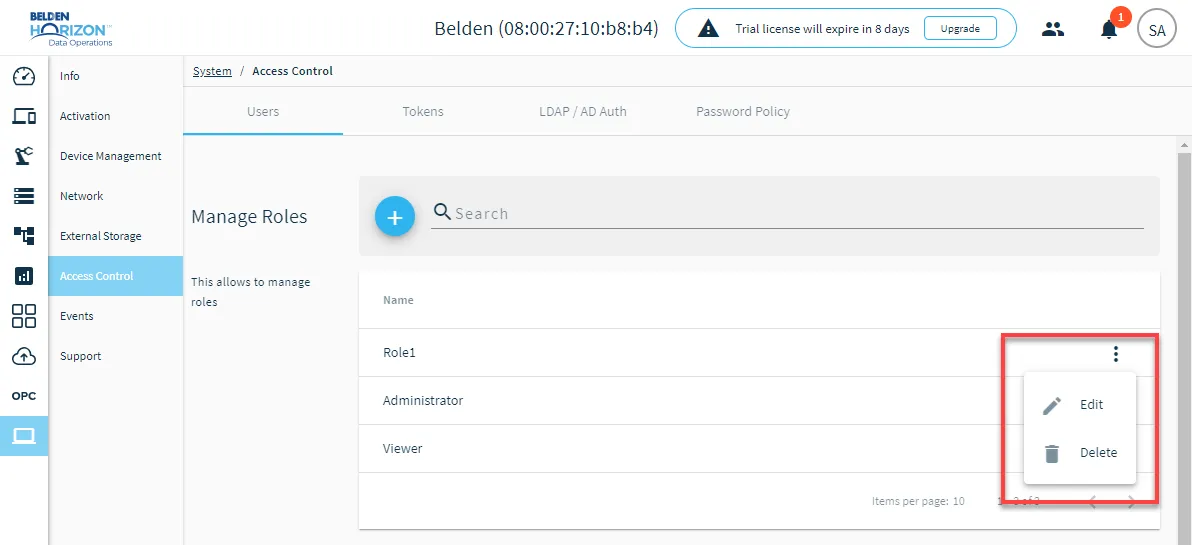Image resolution: width=1192 pixels, height=545 pixels.
Task: Click the Name column header
Action: [x=398, y=300]
